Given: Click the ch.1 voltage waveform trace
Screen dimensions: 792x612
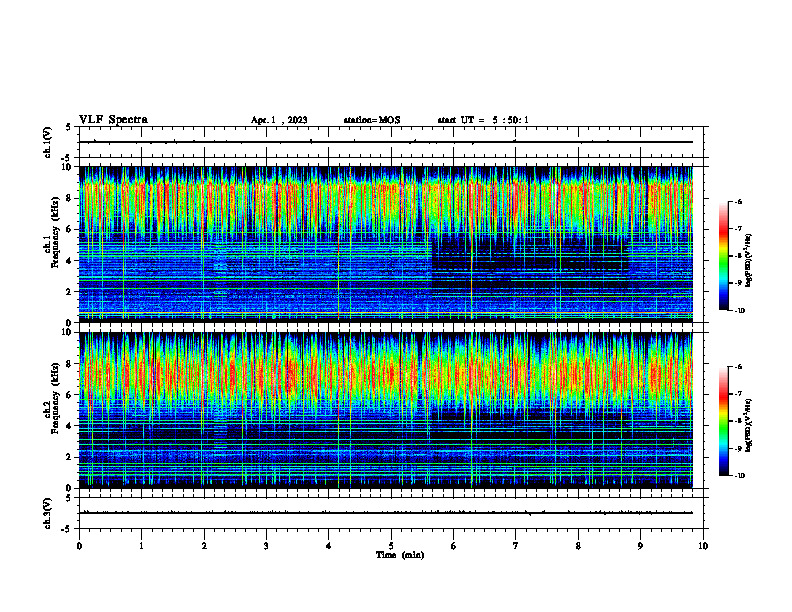Looking at the screenshot, I should (386, 142).
